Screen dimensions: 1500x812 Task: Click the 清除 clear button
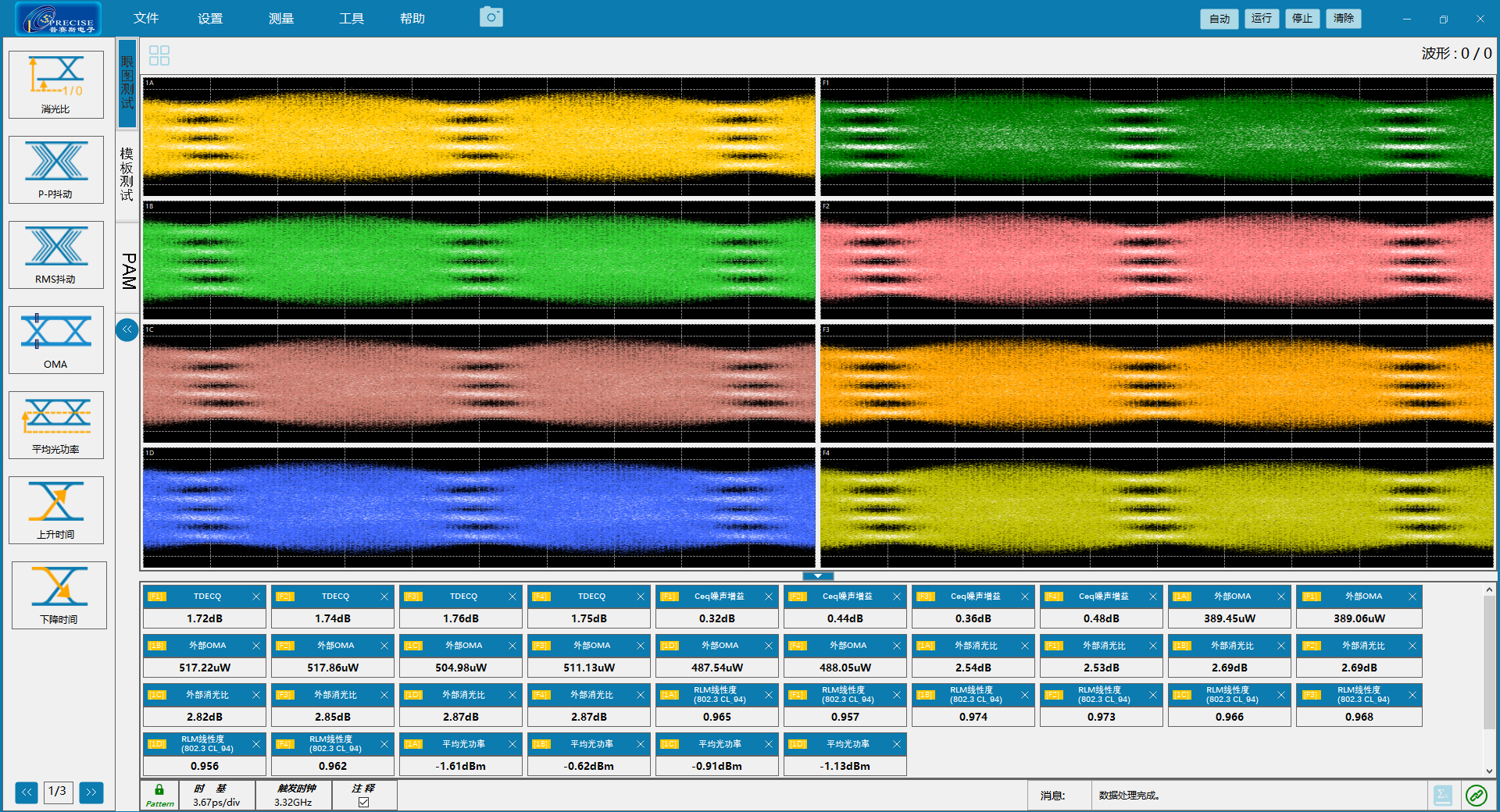click(x=1344, y=19)
